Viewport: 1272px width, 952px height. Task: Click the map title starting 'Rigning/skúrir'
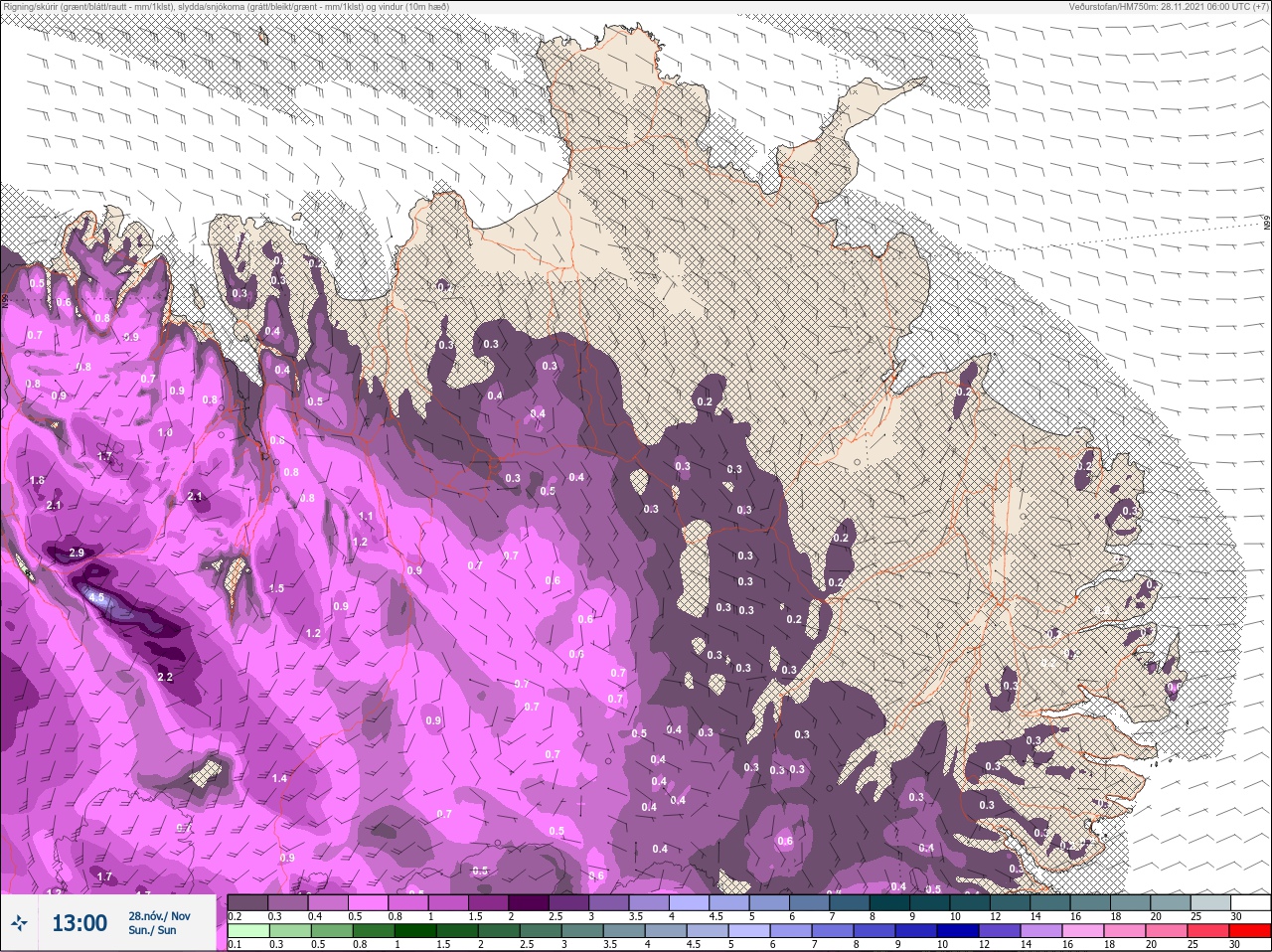point(226,7)
